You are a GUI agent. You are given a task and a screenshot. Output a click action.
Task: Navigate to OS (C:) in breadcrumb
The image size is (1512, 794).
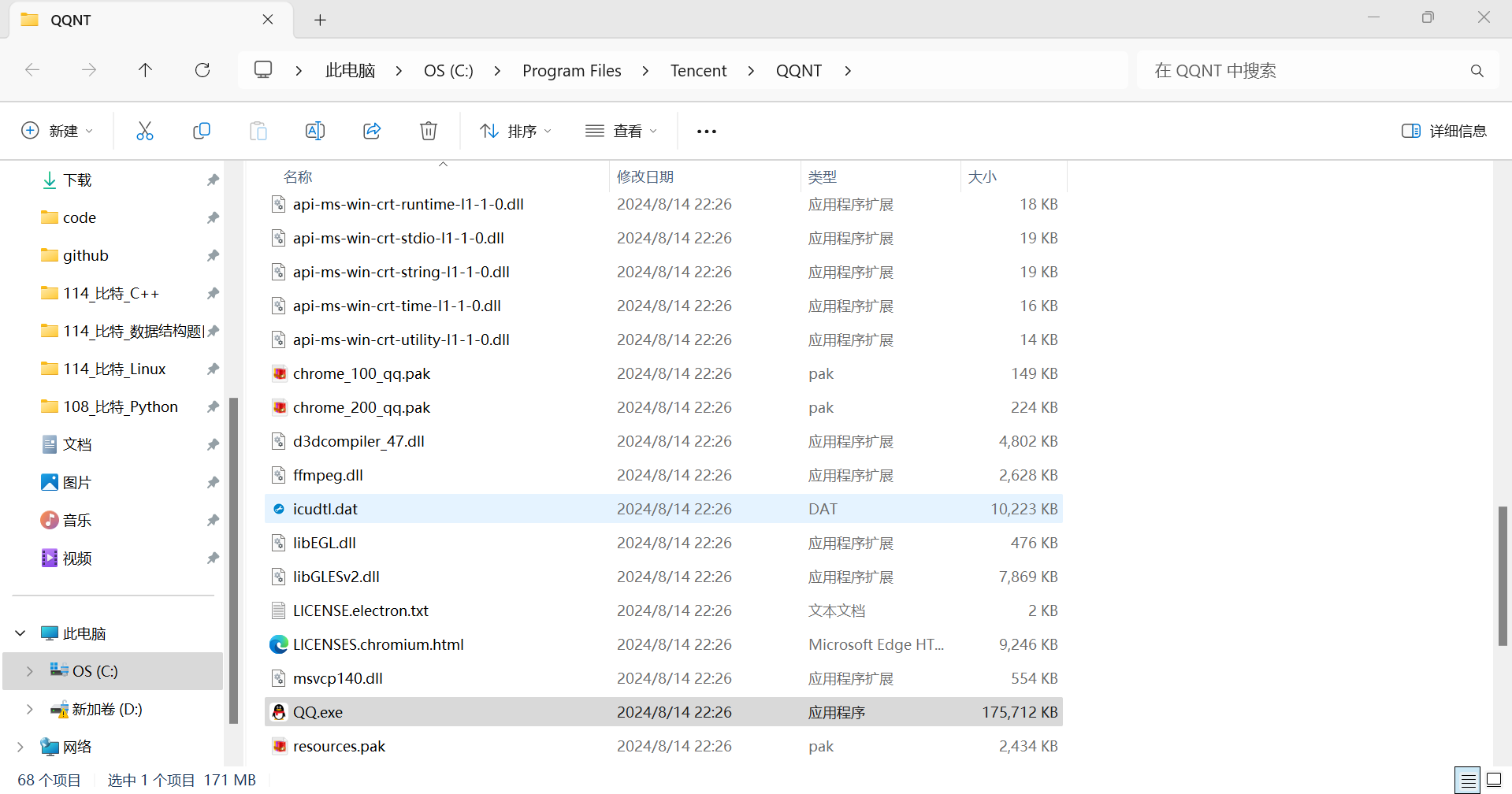pos(448,71)
